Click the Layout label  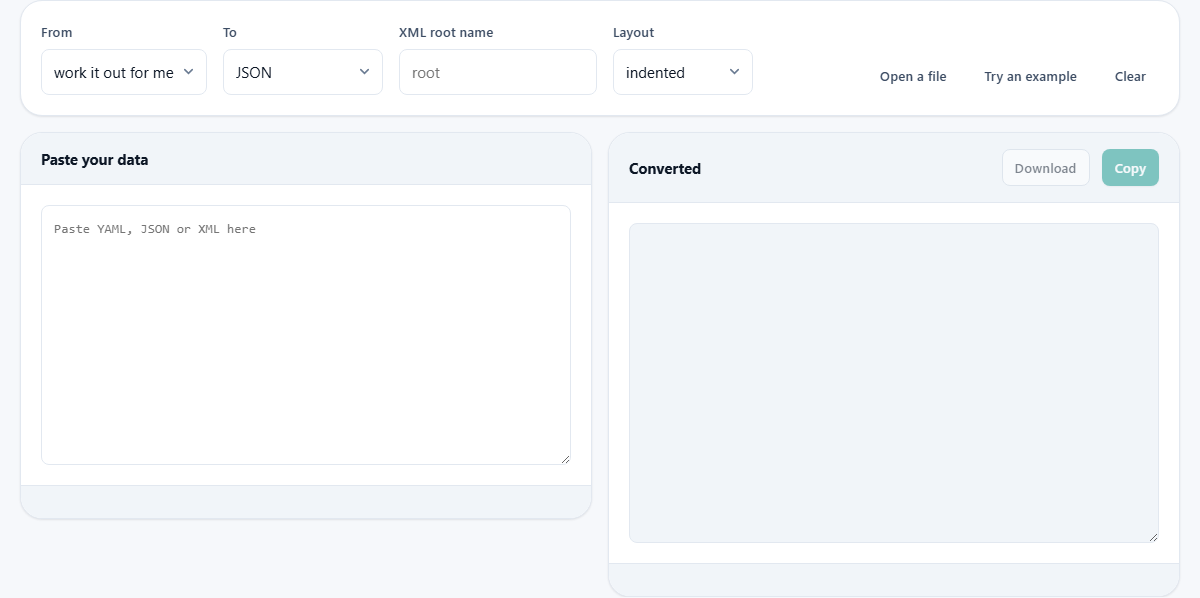(634, 32)
